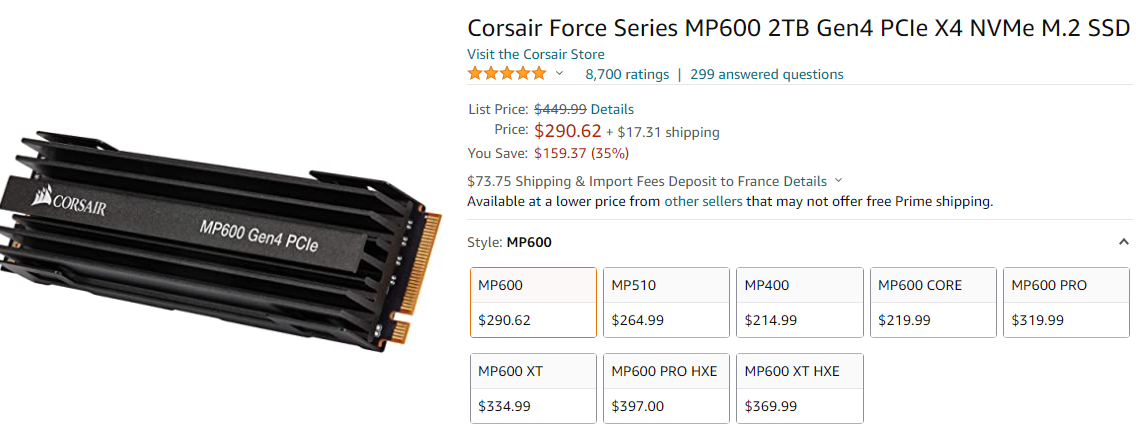Click the product title text
Image resolution: width=1136 pixels, height=431 pixels.
(x=798, y=28)
